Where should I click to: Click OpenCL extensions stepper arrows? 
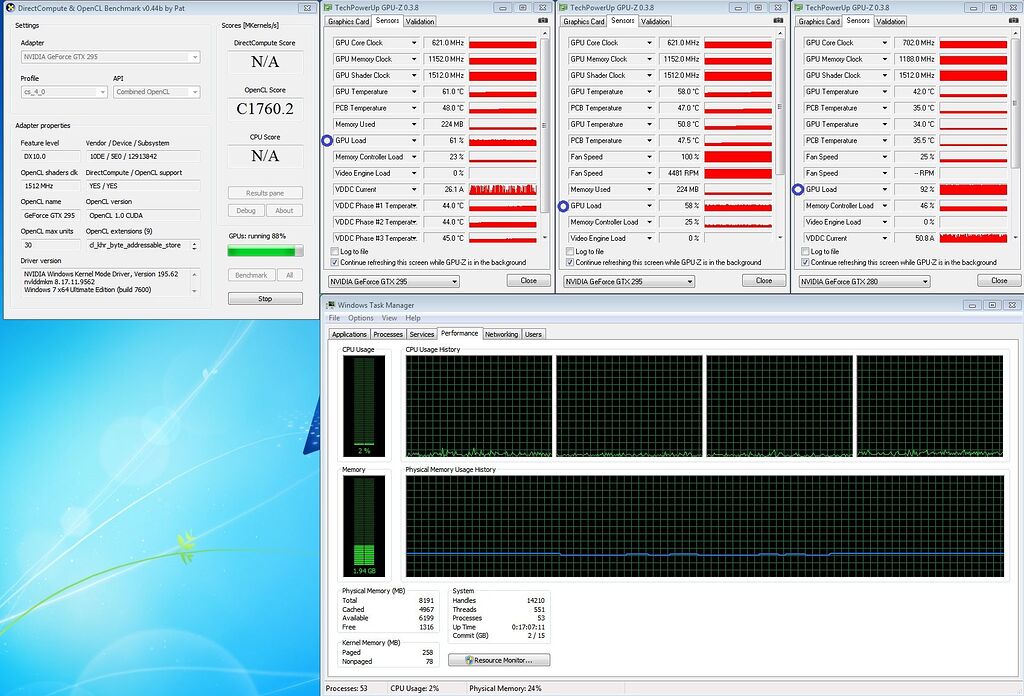(x=194, y=246)
